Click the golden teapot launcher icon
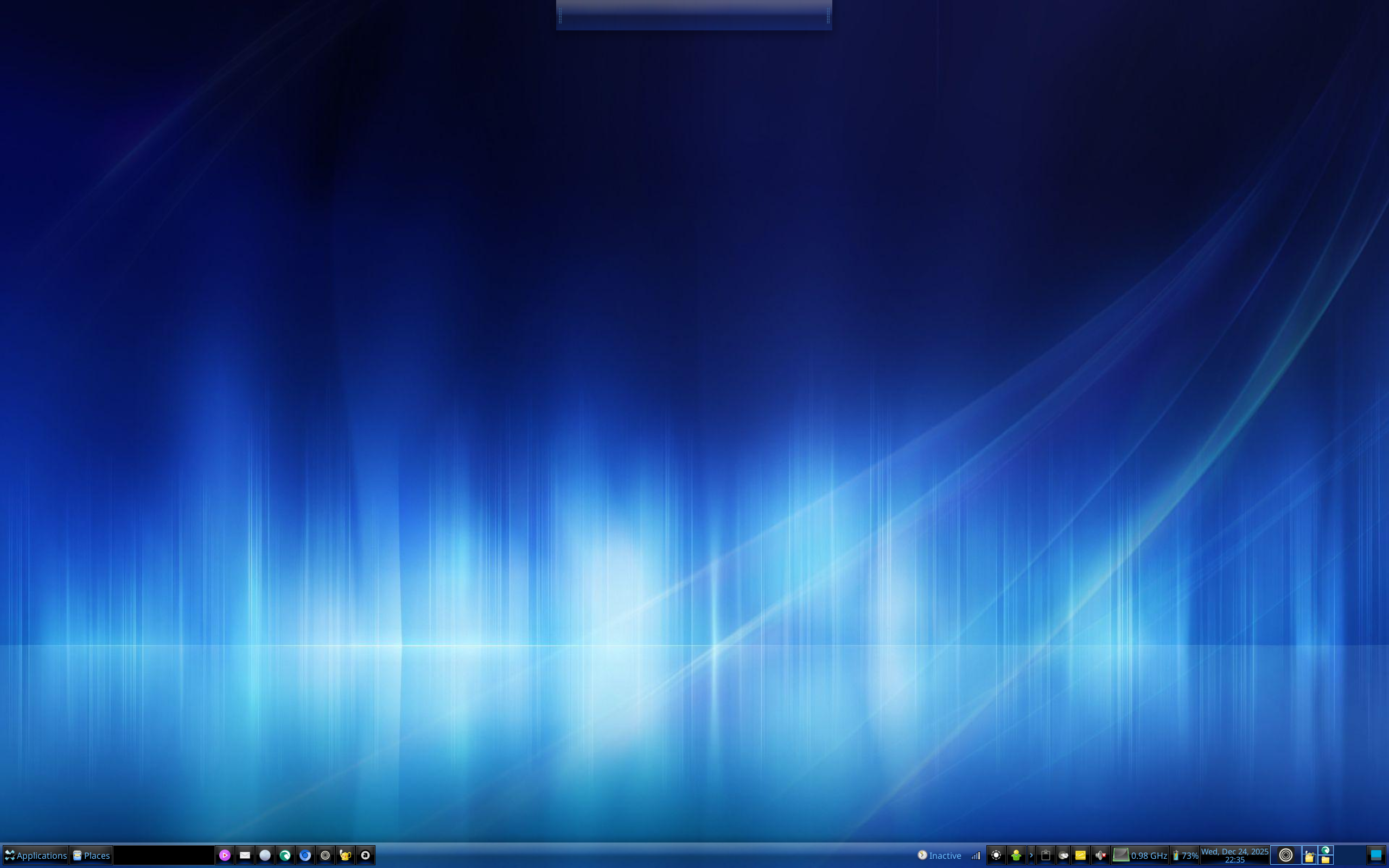This screenshot has height=868, width=1389. pyautogui.click(x=346, y=856)
